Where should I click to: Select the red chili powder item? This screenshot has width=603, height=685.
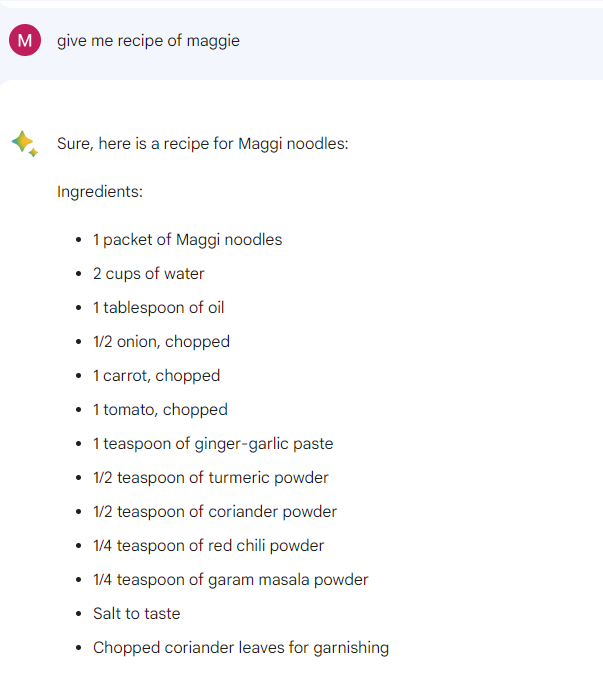tap(208, 547)
